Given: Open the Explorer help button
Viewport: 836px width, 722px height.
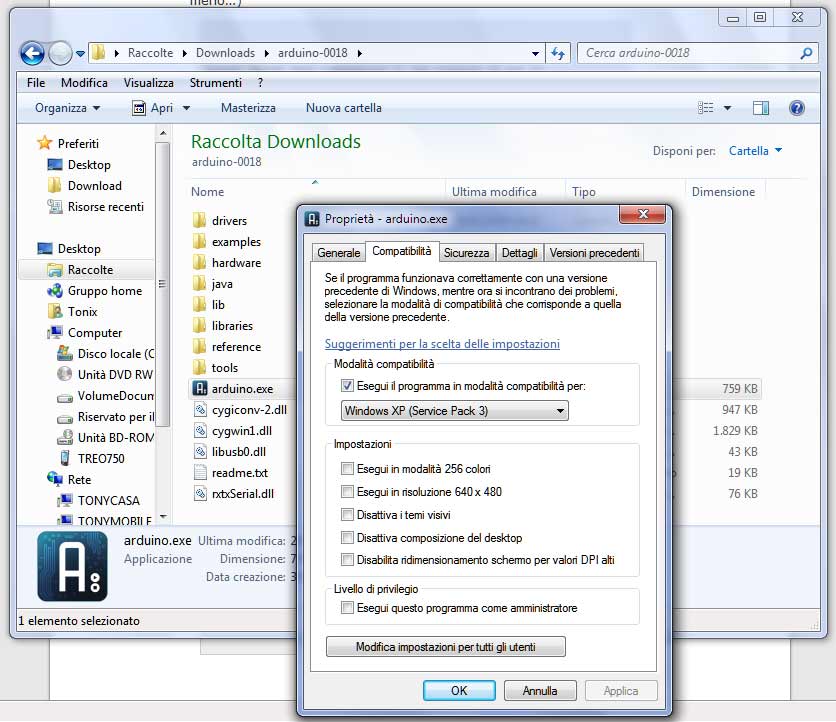Looking at the screenshot, I should coord(797,108).
